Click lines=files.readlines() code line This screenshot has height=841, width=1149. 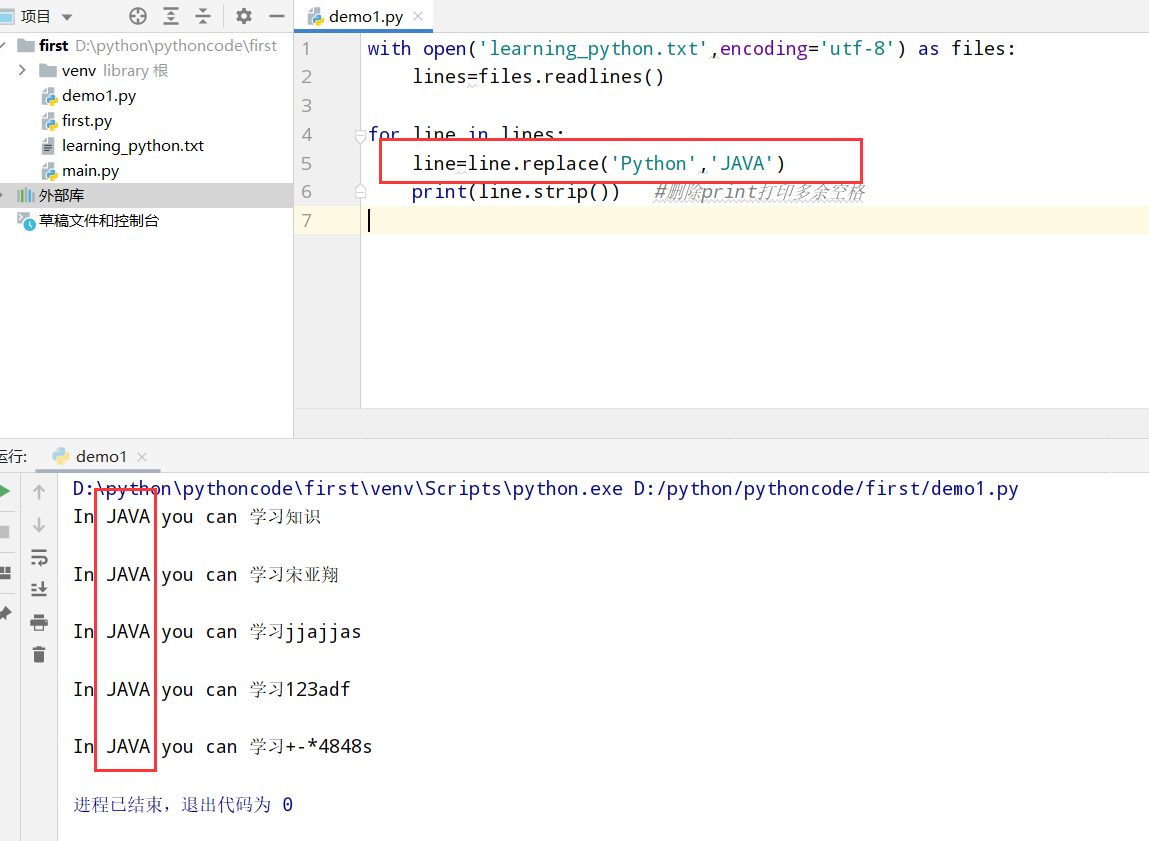pos(538,77)
